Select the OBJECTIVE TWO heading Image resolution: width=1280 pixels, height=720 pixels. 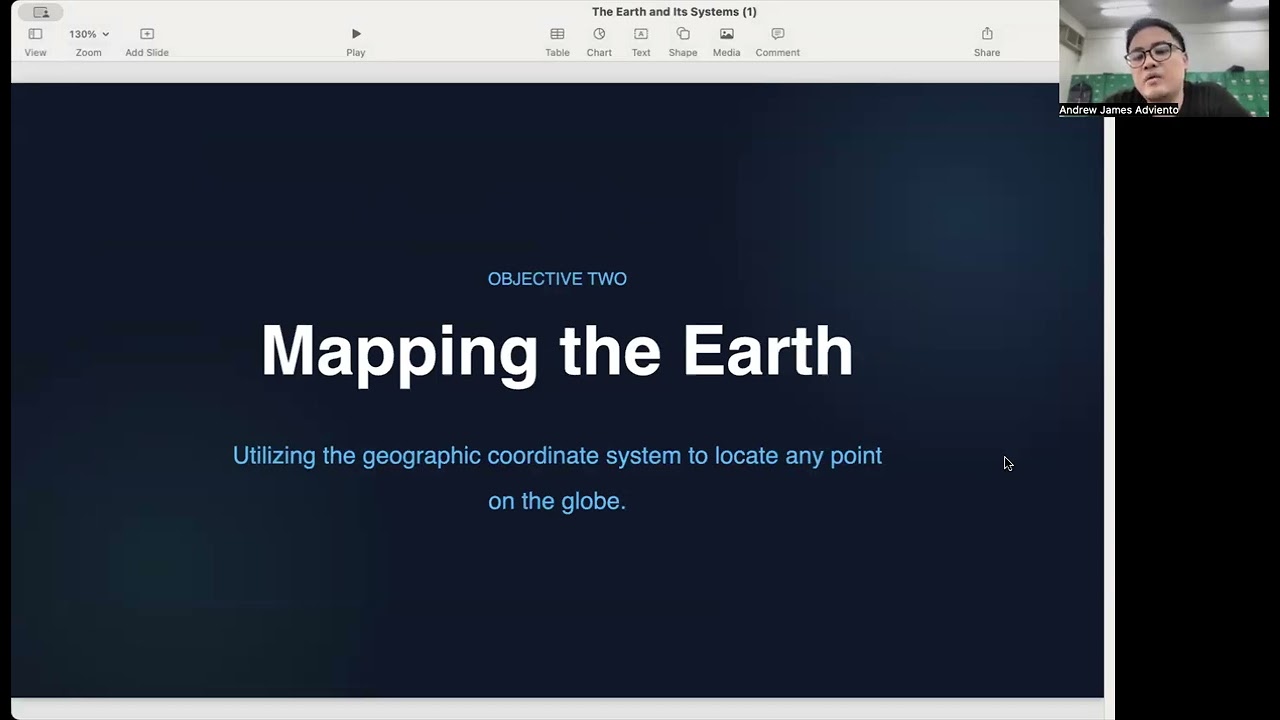pyautogui.click(x=557, y=279)
